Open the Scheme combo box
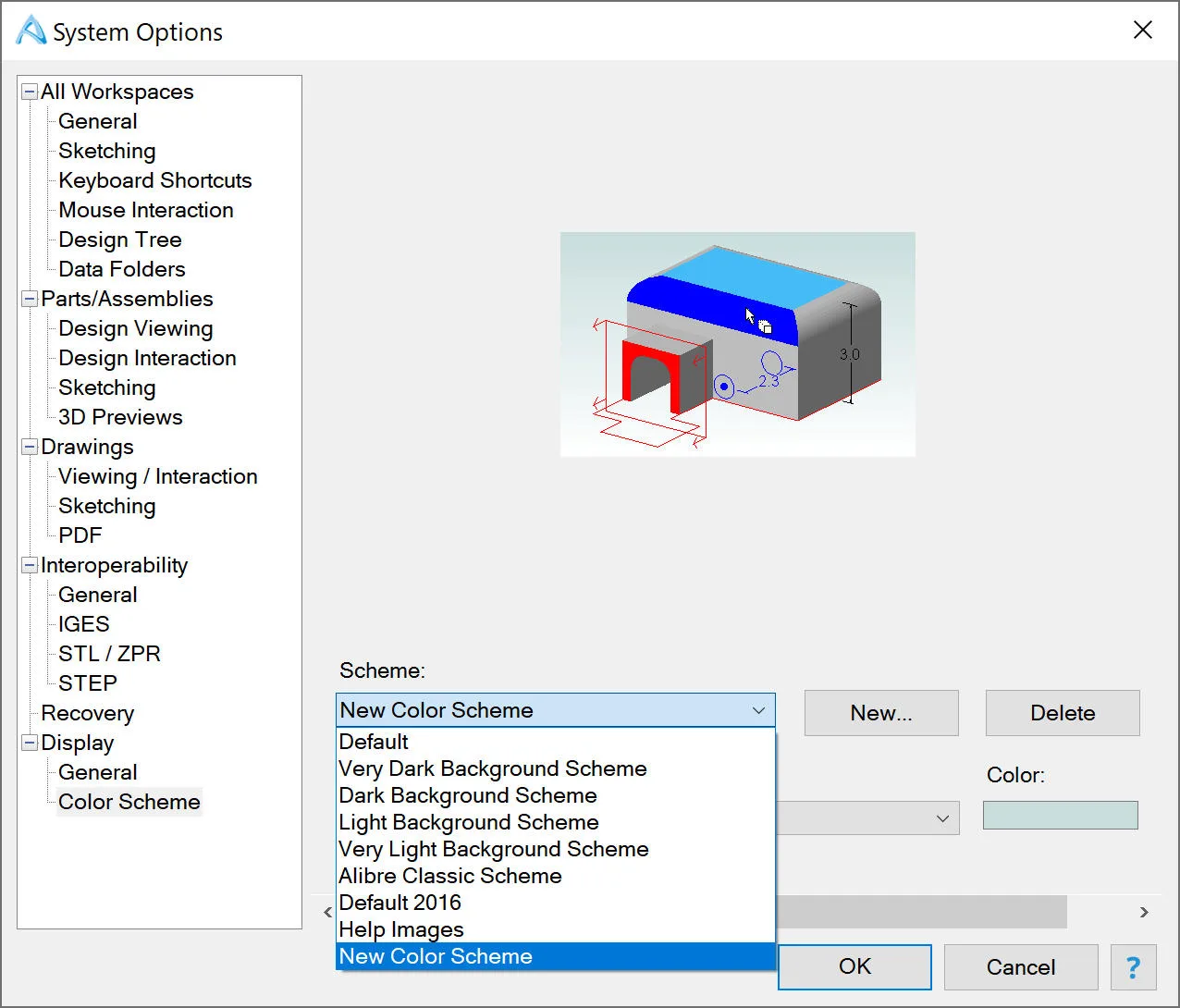1180x1008 pixels. 555,710
